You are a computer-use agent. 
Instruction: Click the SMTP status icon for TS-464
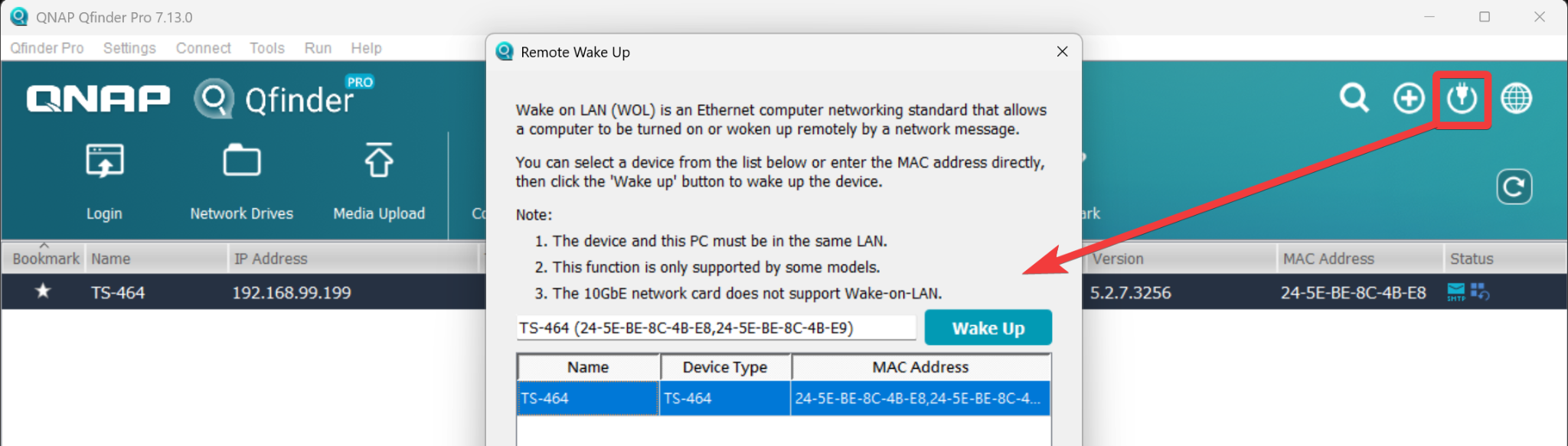coord(1455,291)
